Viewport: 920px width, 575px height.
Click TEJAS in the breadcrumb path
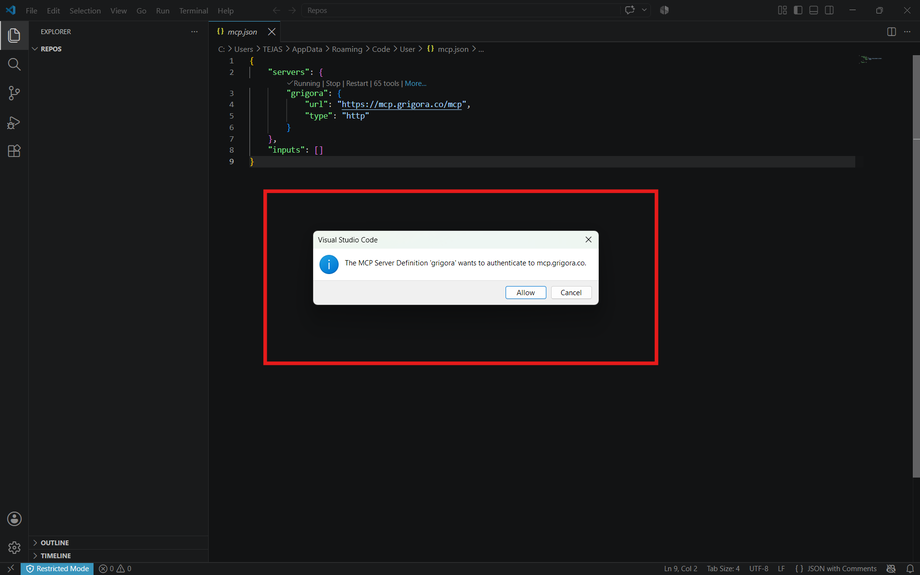272,49
